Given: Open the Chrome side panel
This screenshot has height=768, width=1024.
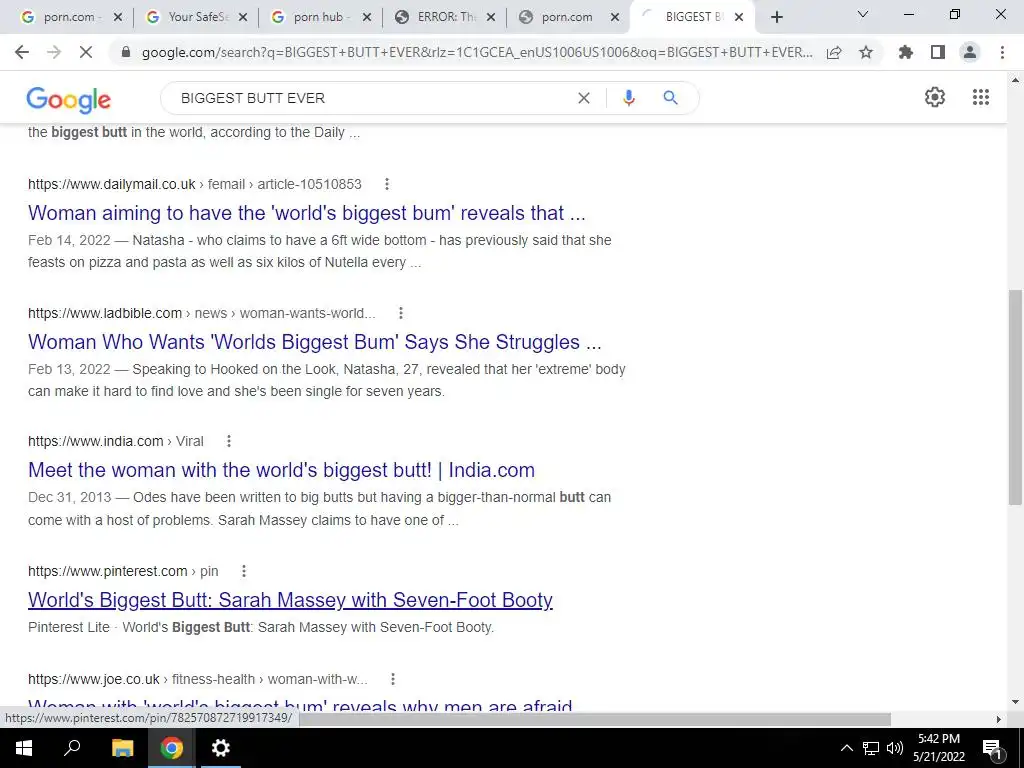Looking at the screenshot, I should 938,52.
